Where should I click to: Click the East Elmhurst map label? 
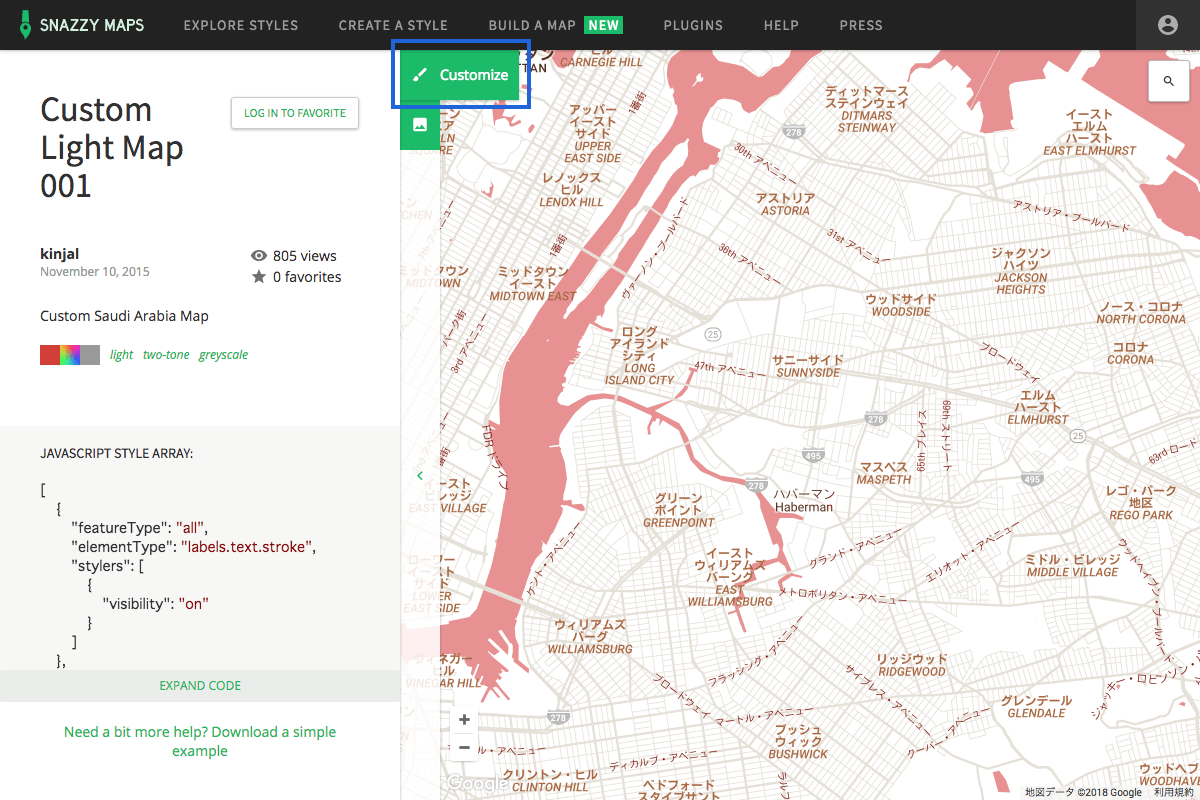click(1090, 133)
